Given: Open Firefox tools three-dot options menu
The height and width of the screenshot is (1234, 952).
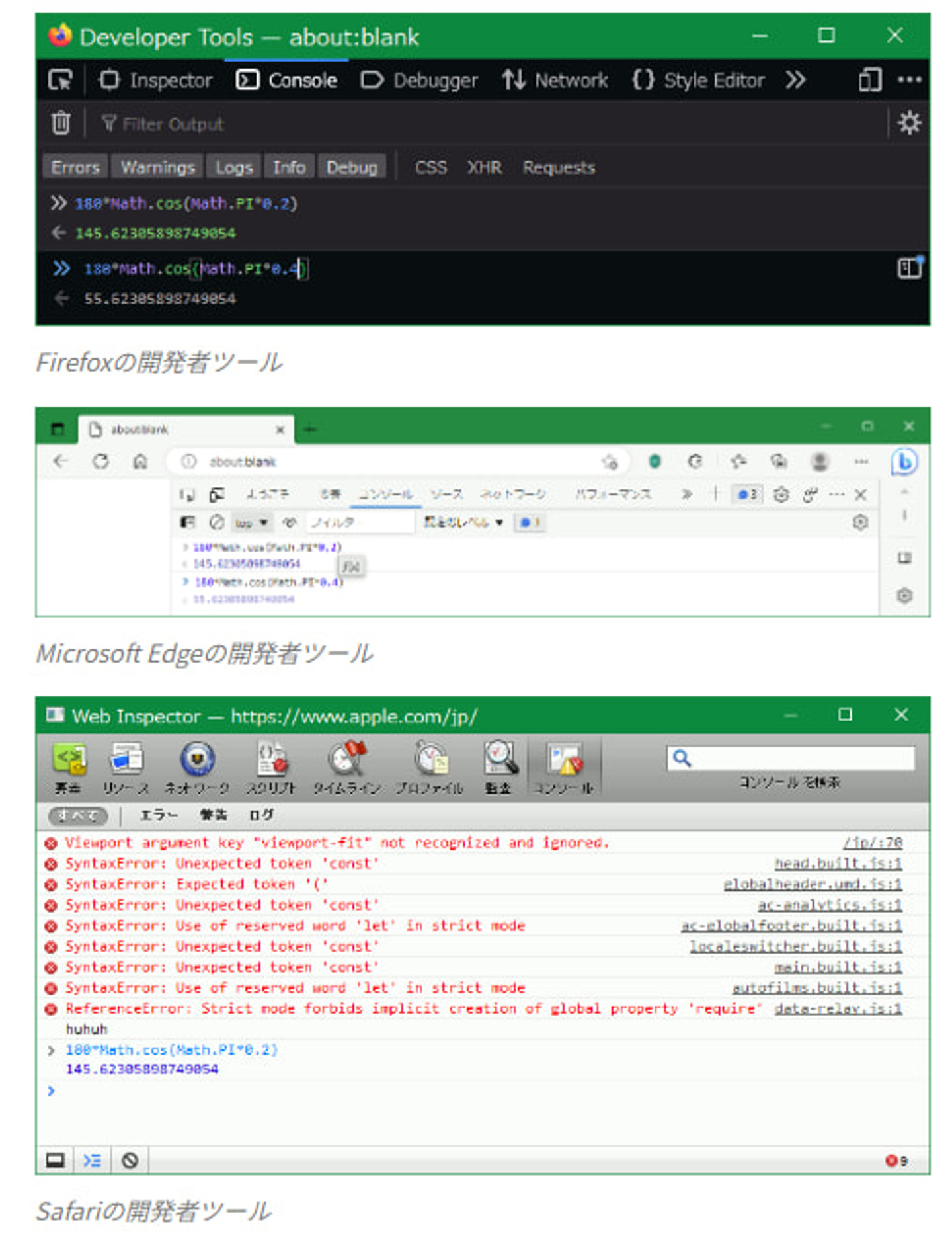Looking at the screenshot, I should [909, 80].
